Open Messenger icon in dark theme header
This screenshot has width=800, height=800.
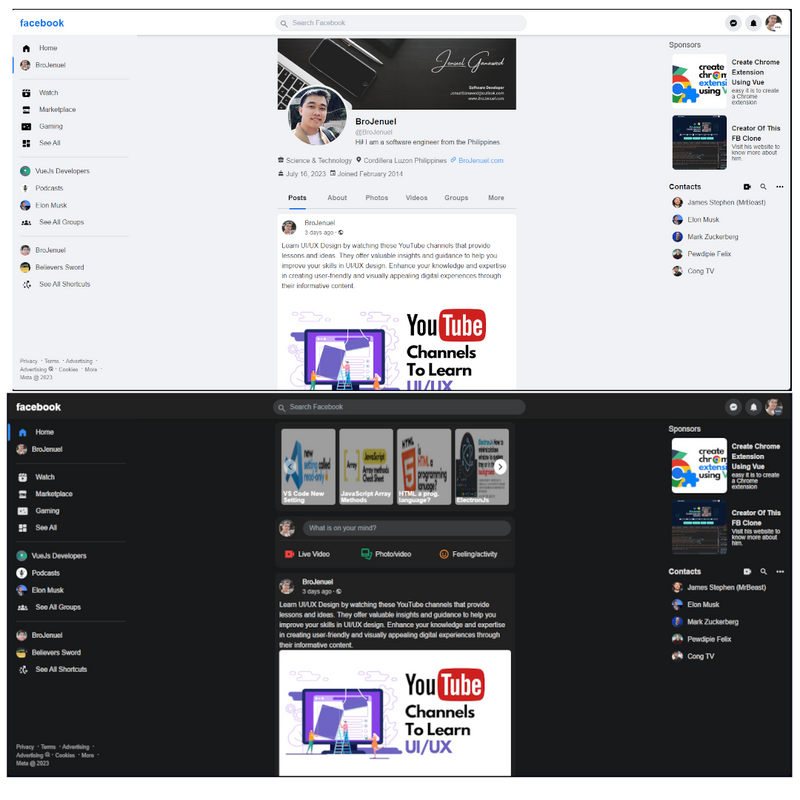coord(733,407)
